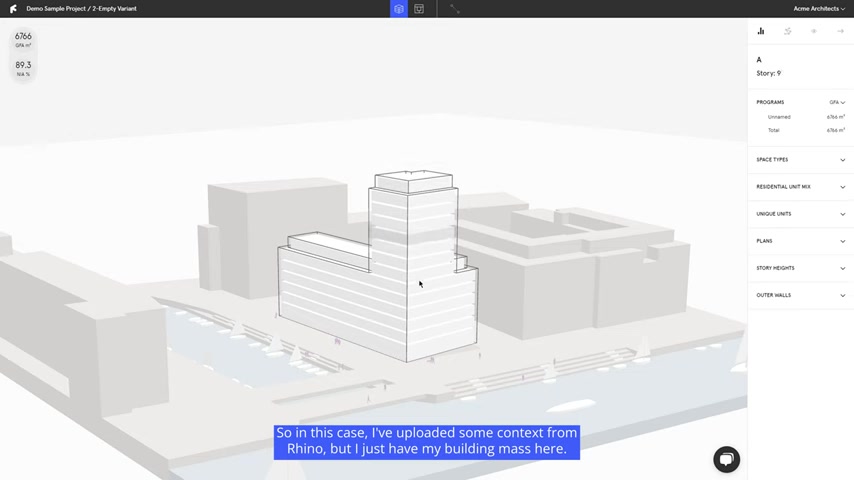Image resolution: width=854 pixels, height=480 pixels.
Task: Click the arrow icon to collapse side panel
Action: coord(840,31)
